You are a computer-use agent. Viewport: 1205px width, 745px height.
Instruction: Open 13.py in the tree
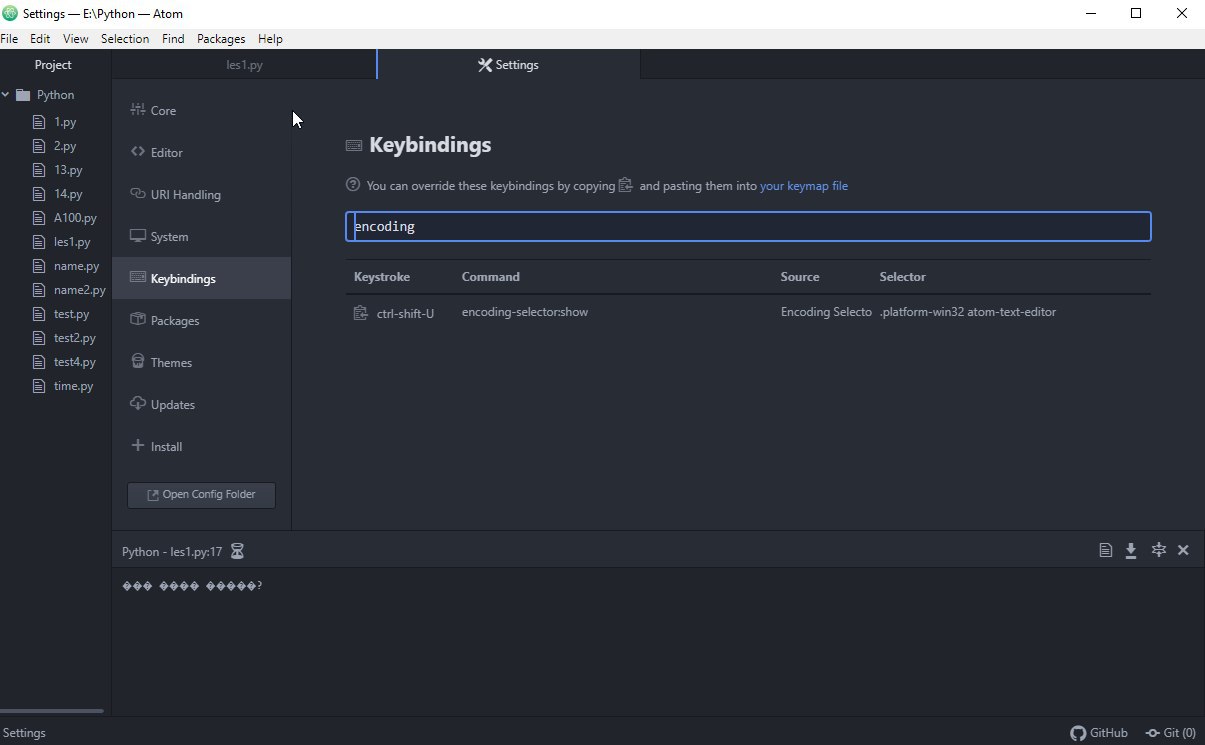(68, 170)
